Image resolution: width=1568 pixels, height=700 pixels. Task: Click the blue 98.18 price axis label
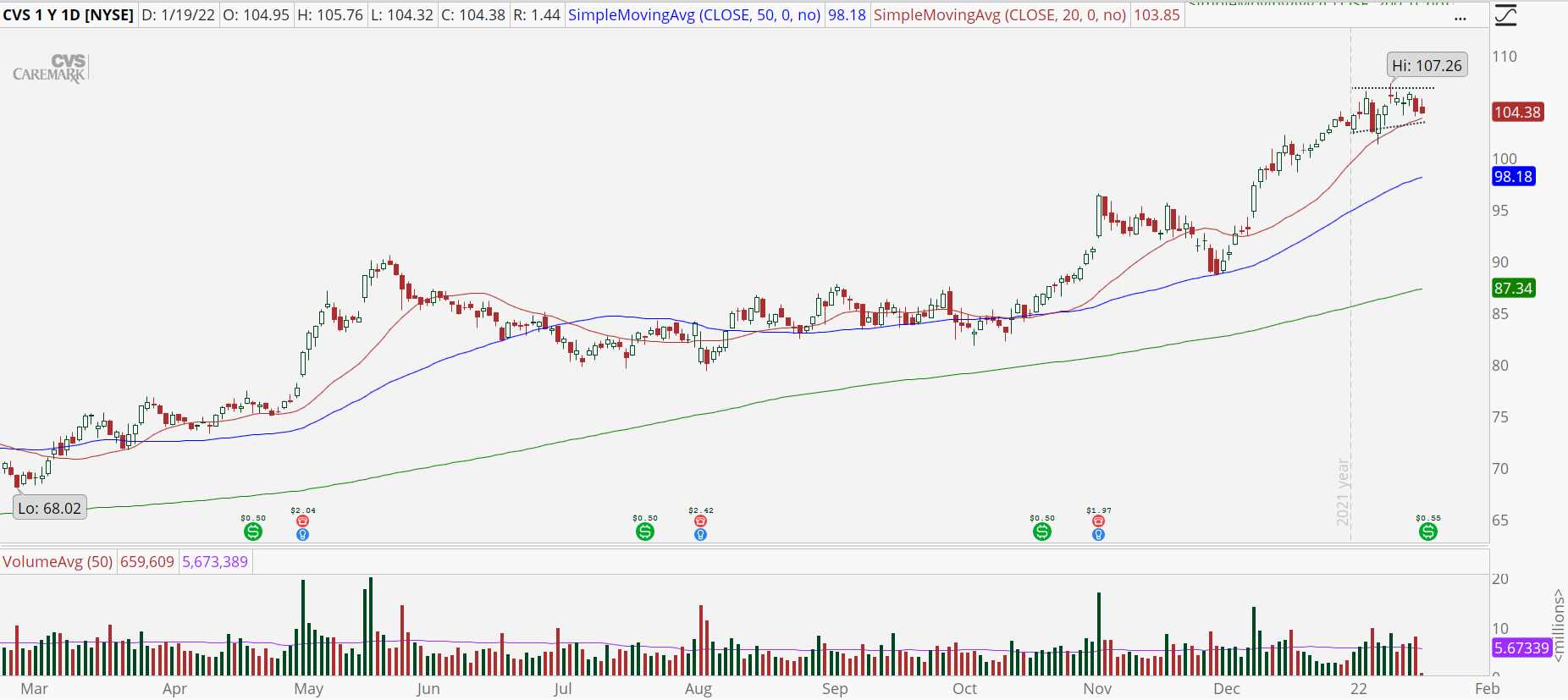[x=1513, y=176]
